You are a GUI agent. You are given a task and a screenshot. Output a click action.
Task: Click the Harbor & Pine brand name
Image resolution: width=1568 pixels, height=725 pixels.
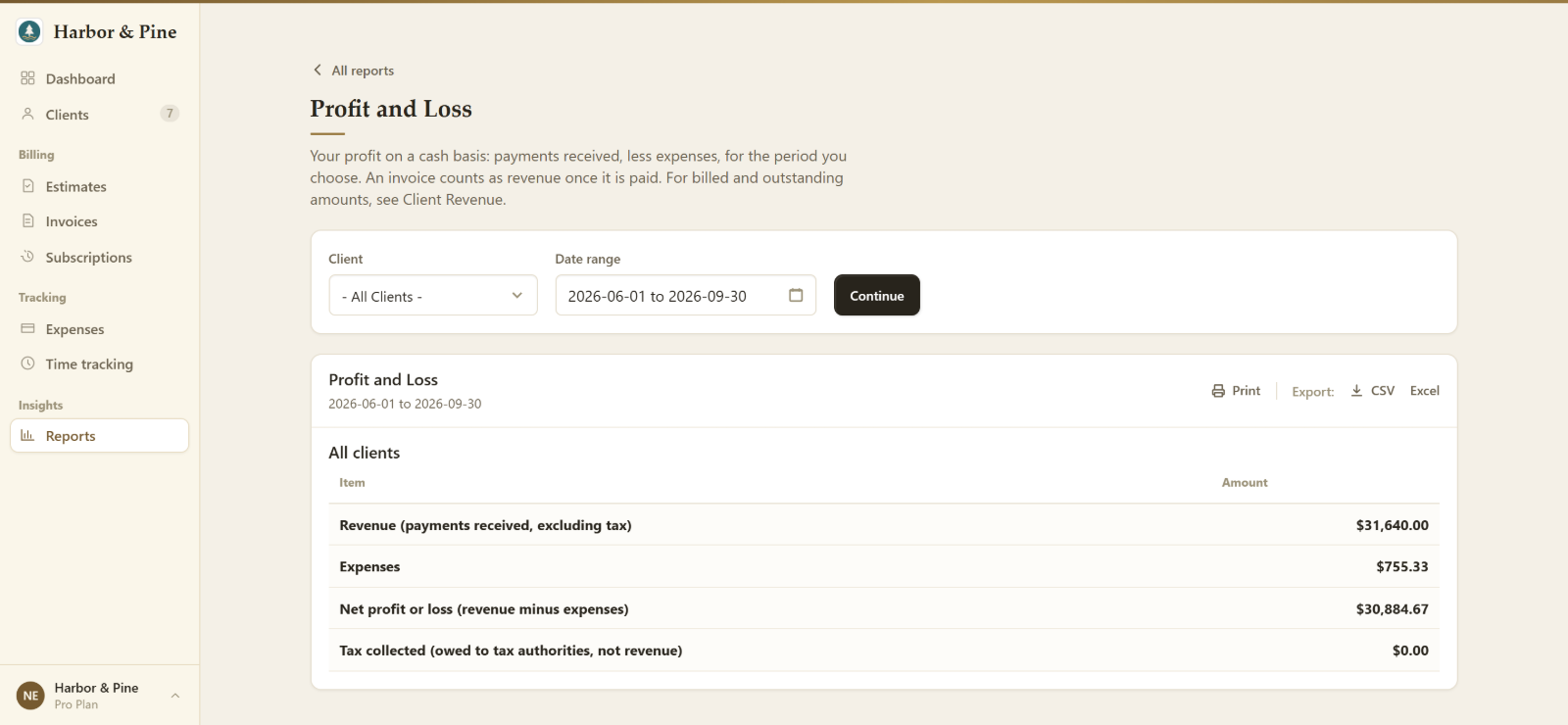click(115, 31)
